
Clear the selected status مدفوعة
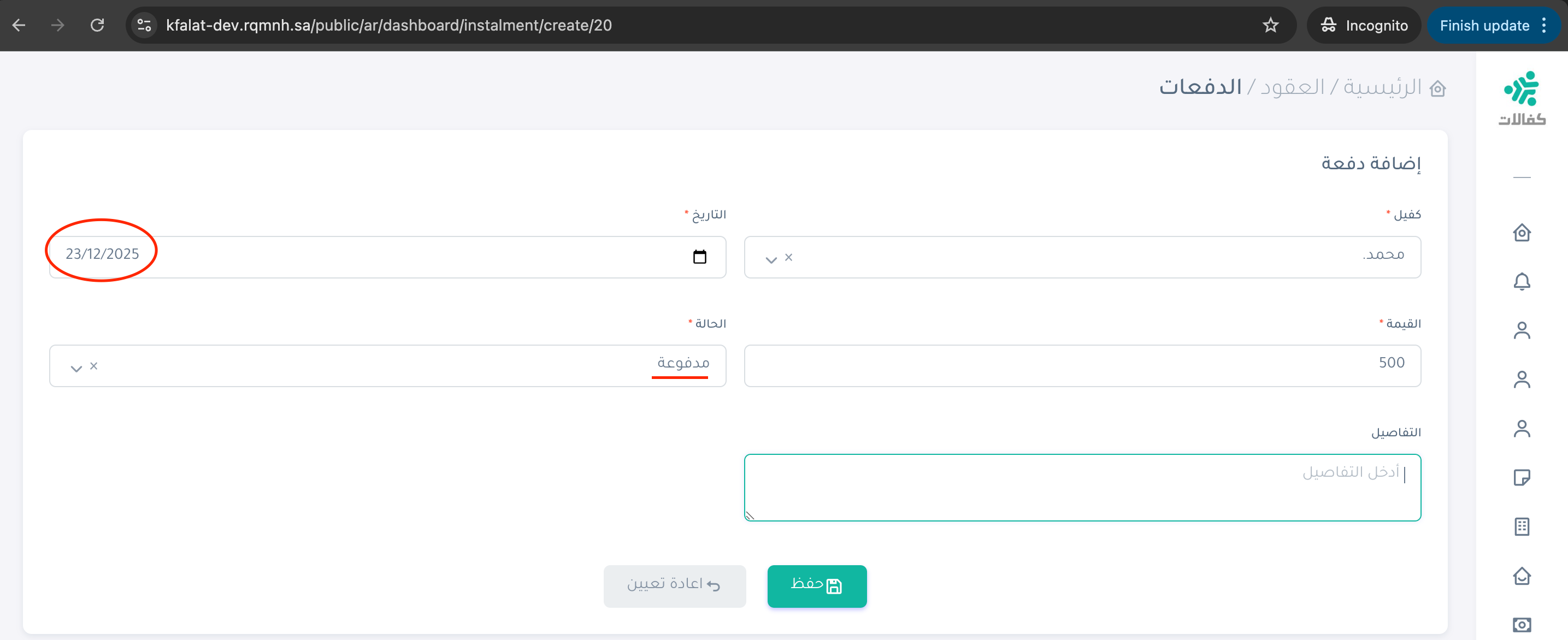point(94,366)
